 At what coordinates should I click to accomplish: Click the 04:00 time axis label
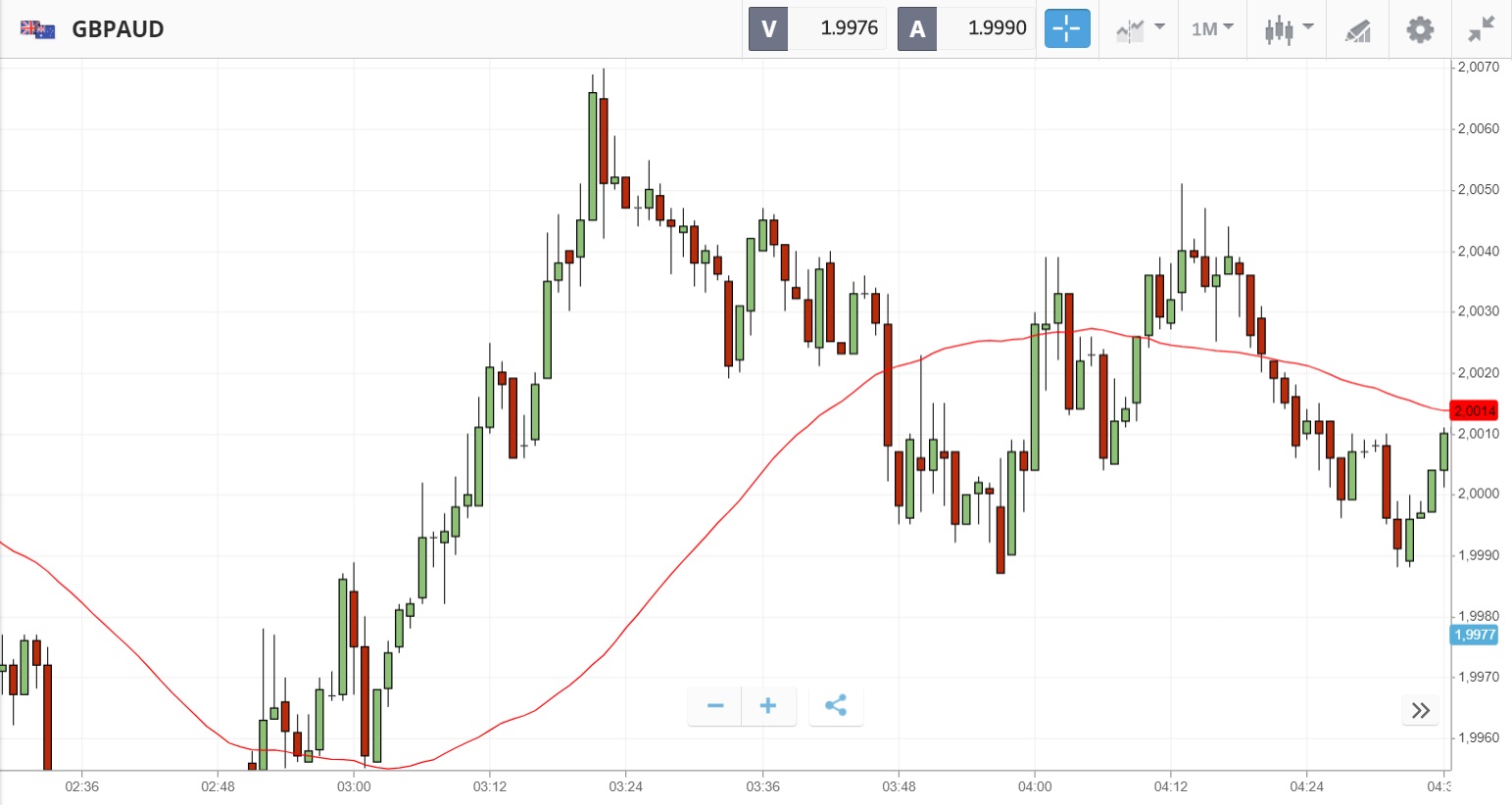pos(1035,786)
